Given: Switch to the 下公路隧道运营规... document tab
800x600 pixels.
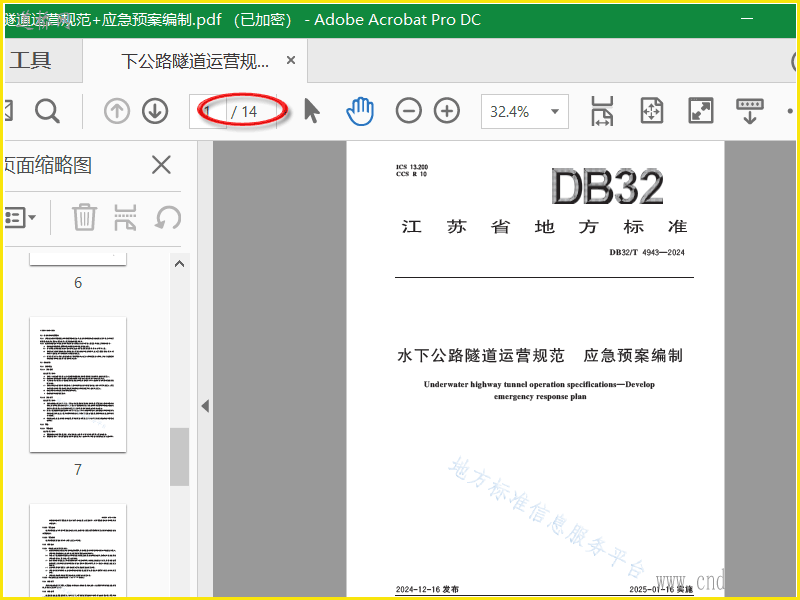Looking at the screenshot, I should pyautogui.click(x=194, y=62).
